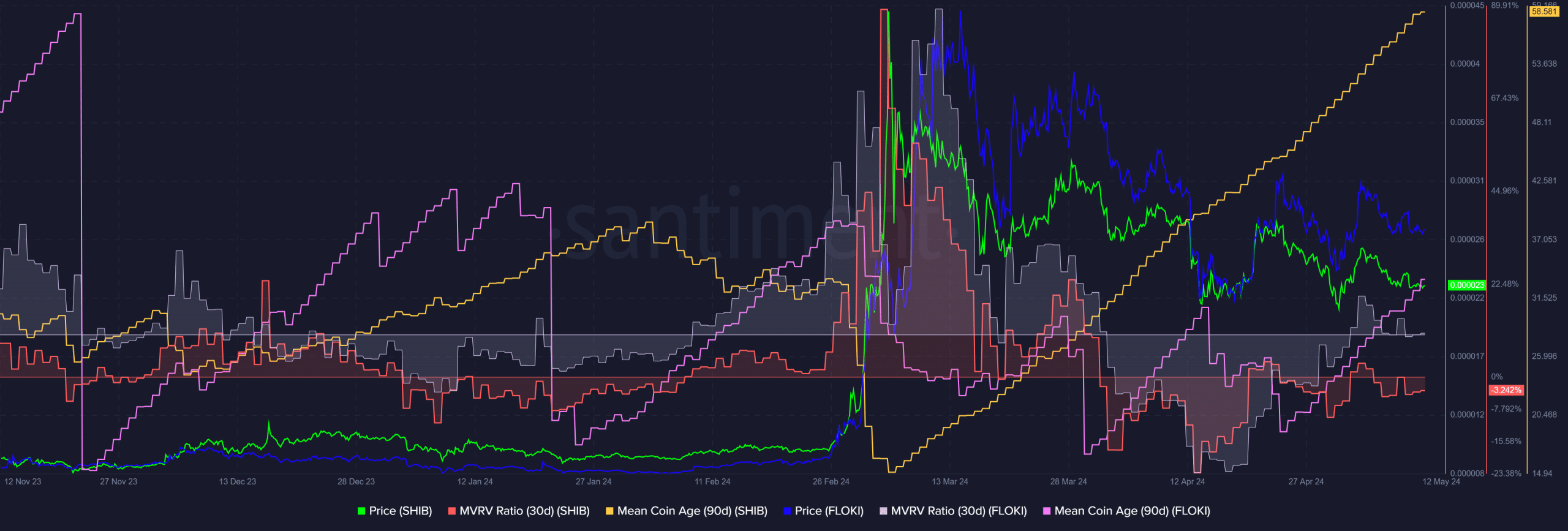The width and height of the screenshot is (1568, 531).
Task: Toggle the Price (SHIB) legend label
Action: [x=401, y=511]
